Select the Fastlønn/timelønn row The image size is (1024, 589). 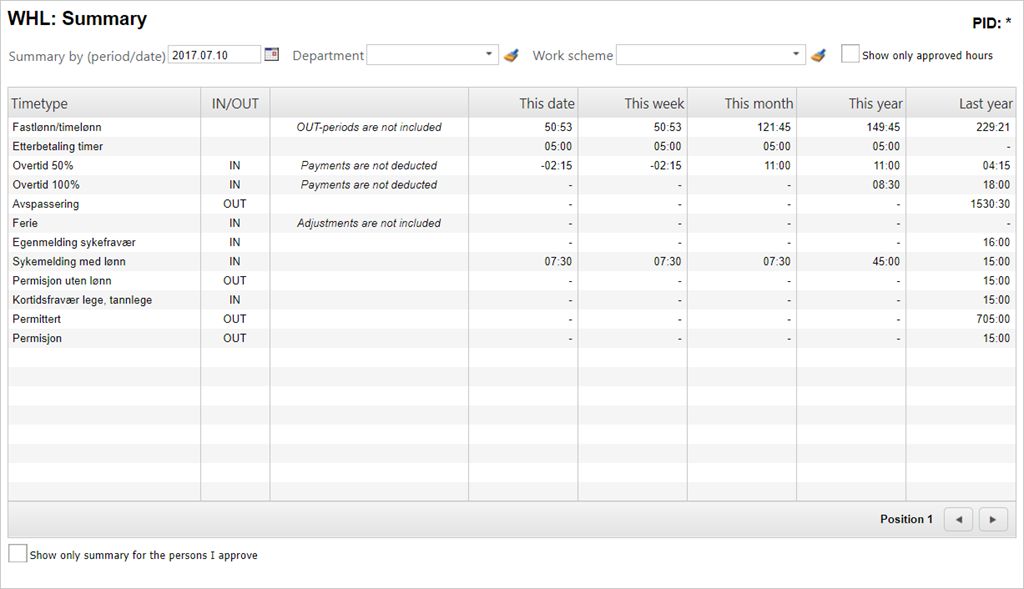click(x=57, y=127)
